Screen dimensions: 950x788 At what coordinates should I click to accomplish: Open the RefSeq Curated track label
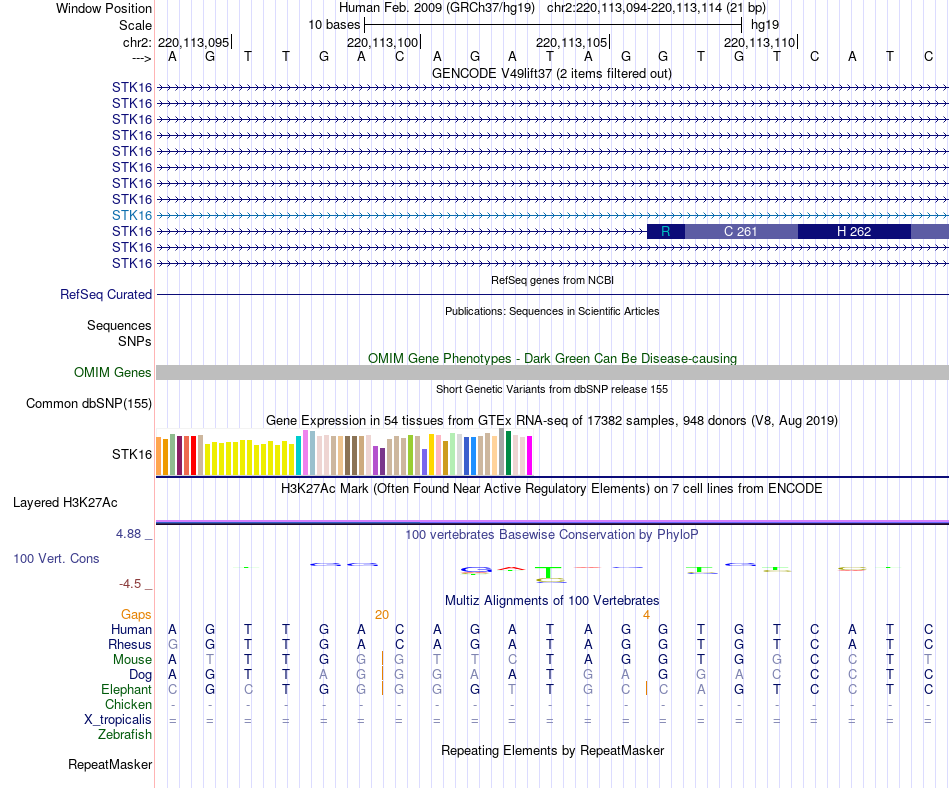[106, 294]
